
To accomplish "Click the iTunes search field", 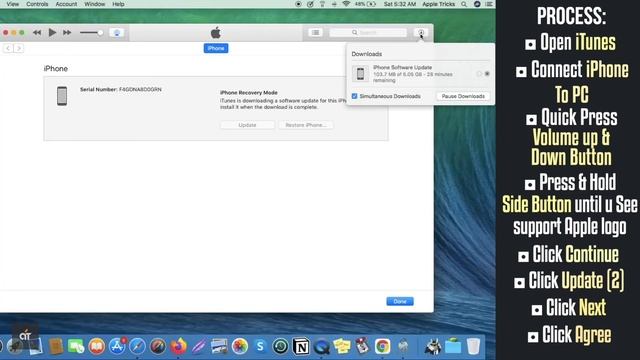I will pos(368,32).
